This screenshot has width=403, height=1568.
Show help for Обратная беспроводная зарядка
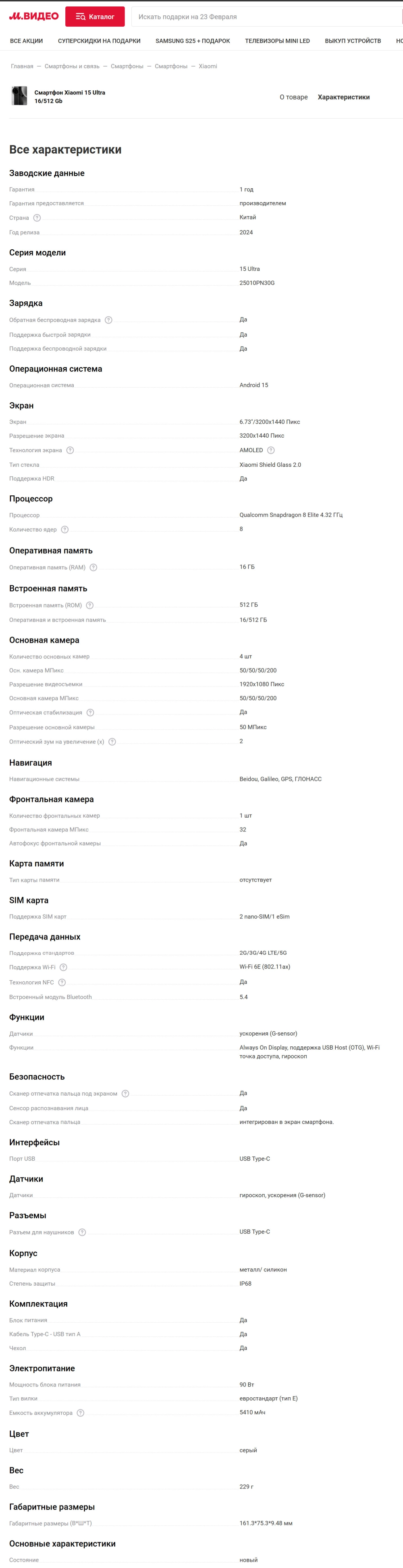click(x=109, y=320)
